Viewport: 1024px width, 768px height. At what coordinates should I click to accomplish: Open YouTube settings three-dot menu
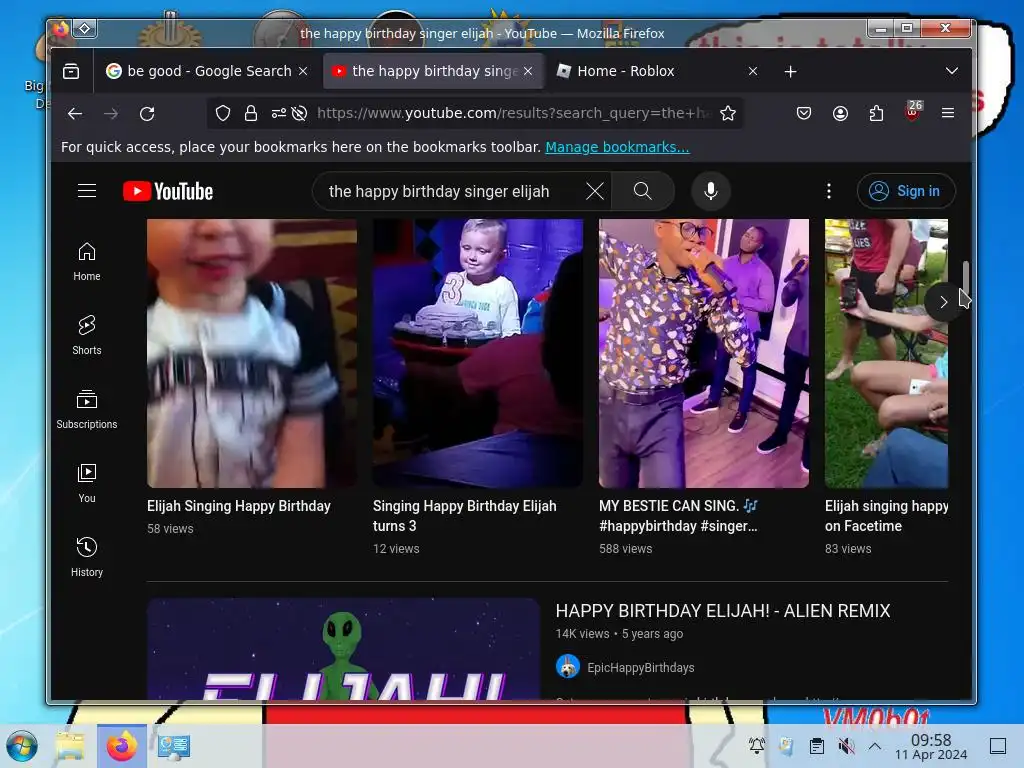click(x=829, y=191)
